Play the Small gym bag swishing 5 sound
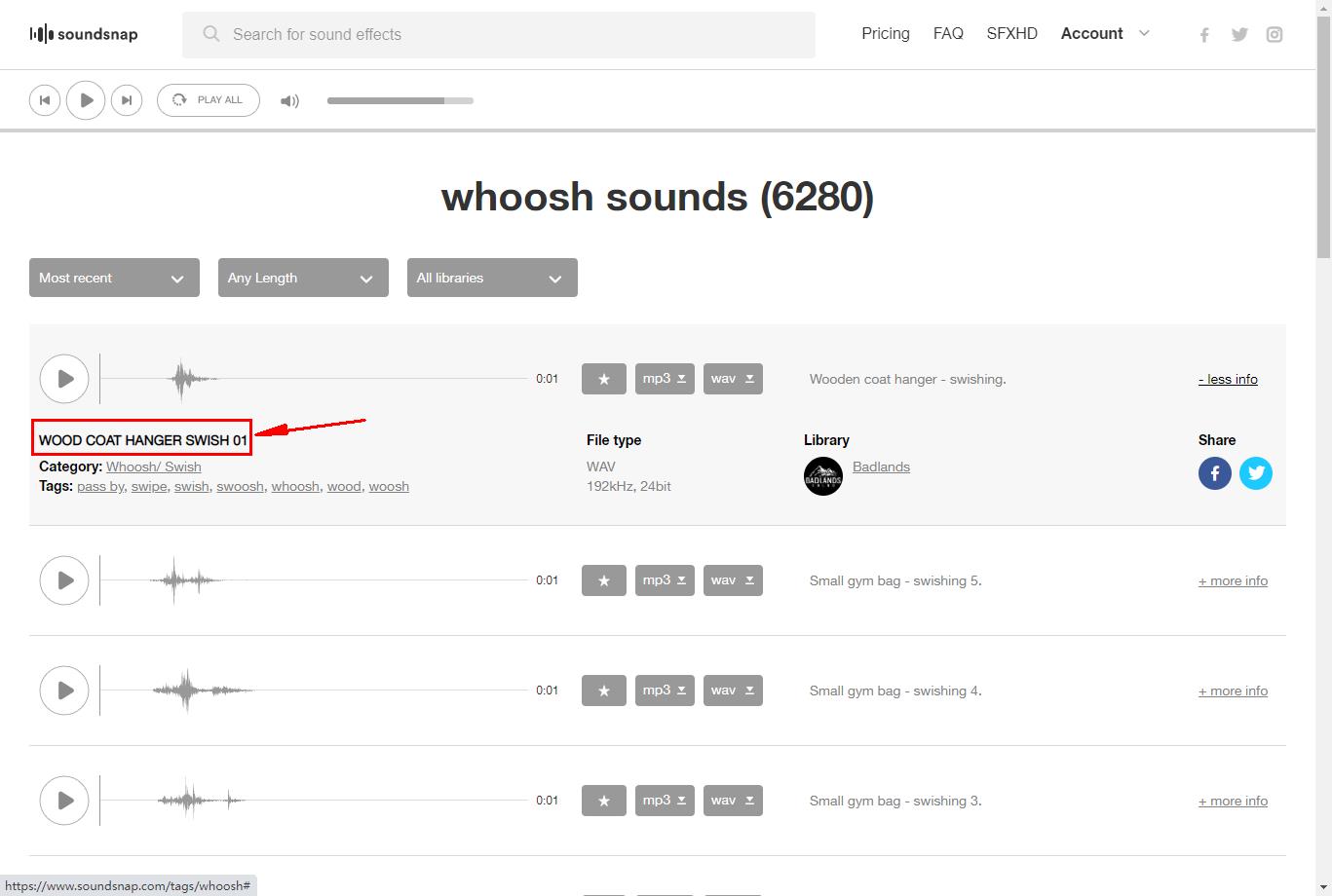 [x=64, y=580]
